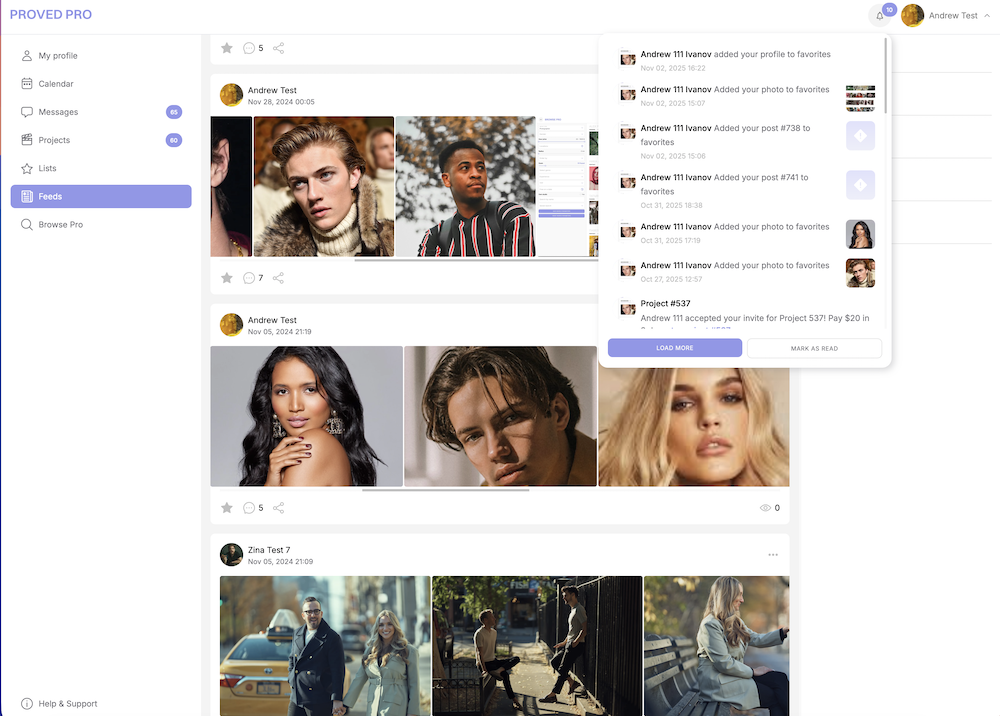Select the Feeds sidebar item
This screenshot has width=1000, height=716.
101,196
